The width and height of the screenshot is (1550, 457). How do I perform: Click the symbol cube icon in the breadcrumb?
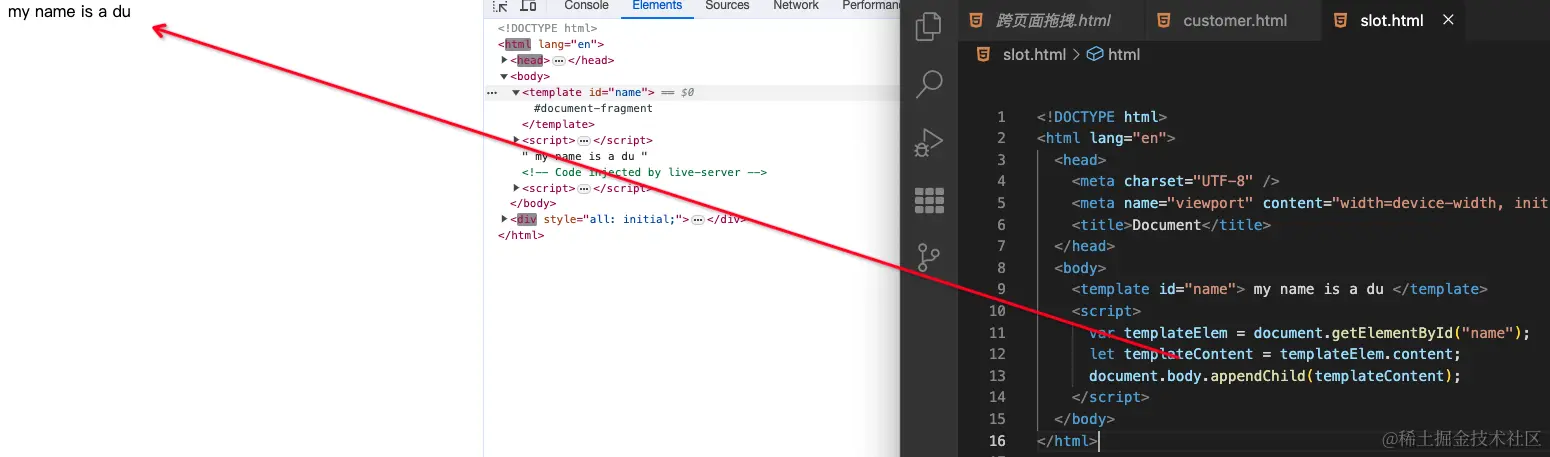tap(1094, 54)
